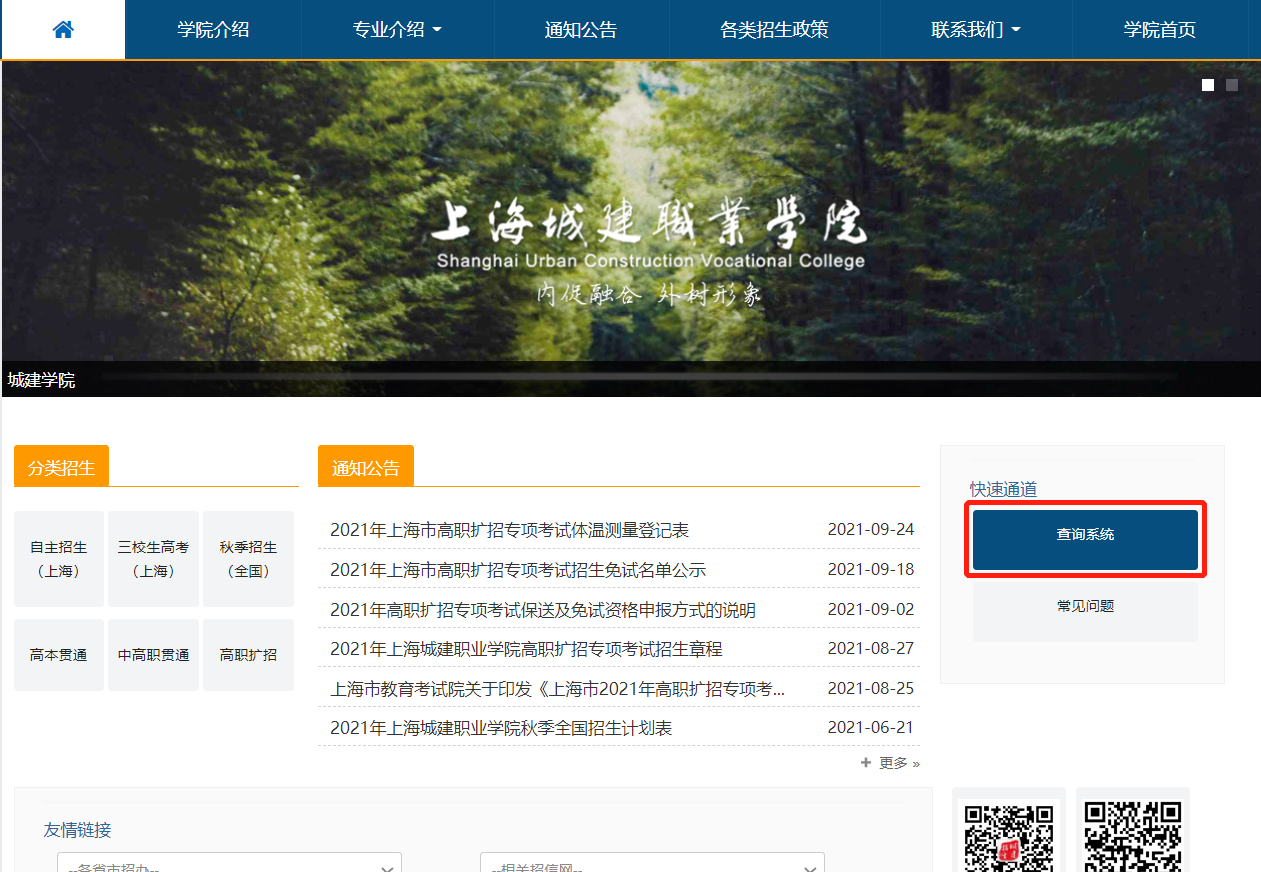Click the 快速通道 heading
The height and width of the screenshot is (872, 1261).
pyautogui.click(x=1003, y=489)
